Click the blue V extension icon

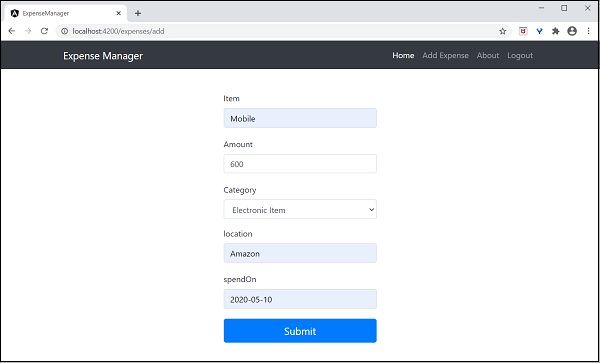[540, 31]
